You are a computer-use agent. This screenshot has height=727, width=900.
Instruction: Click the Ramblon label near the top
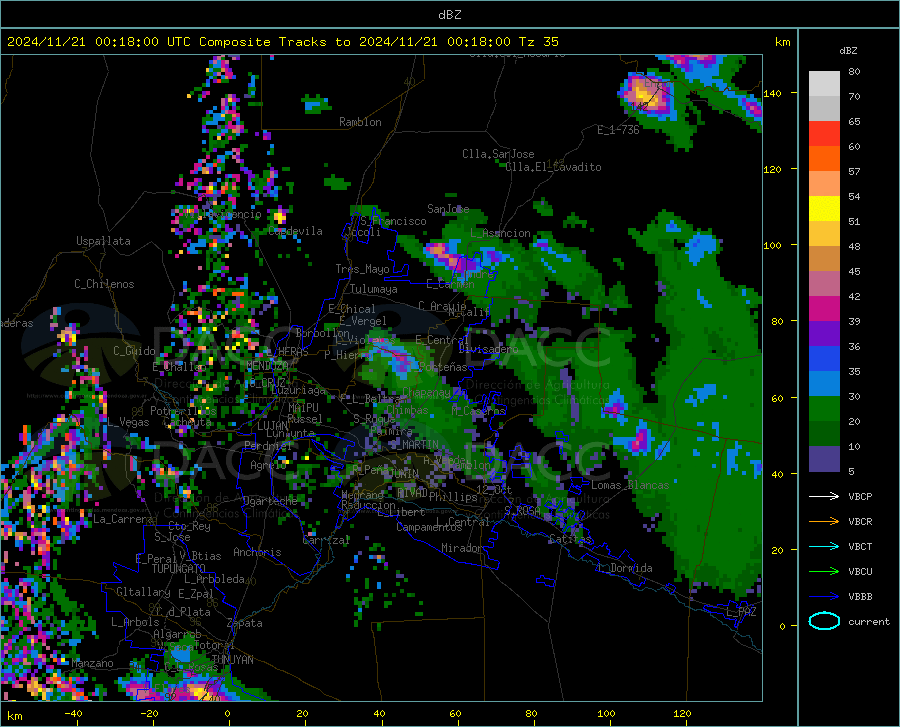360,122
